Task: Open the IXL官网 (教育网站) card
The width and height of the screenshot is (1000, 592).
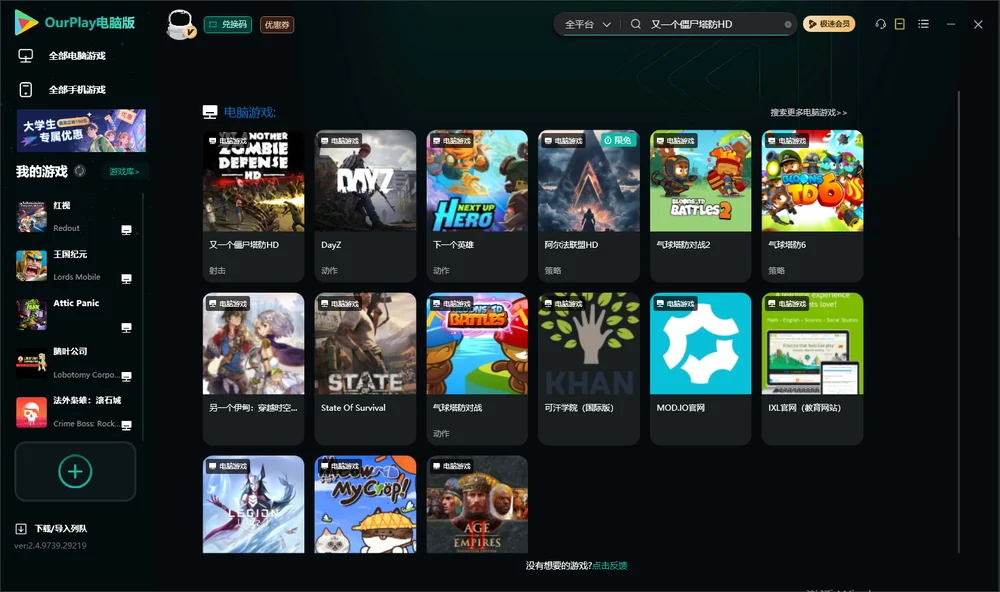Action: click(812, 368)
